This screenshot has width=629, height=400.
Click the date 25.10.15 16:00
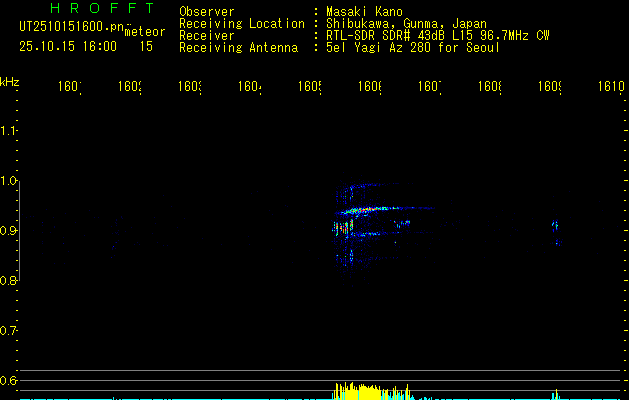pos(68,47)
